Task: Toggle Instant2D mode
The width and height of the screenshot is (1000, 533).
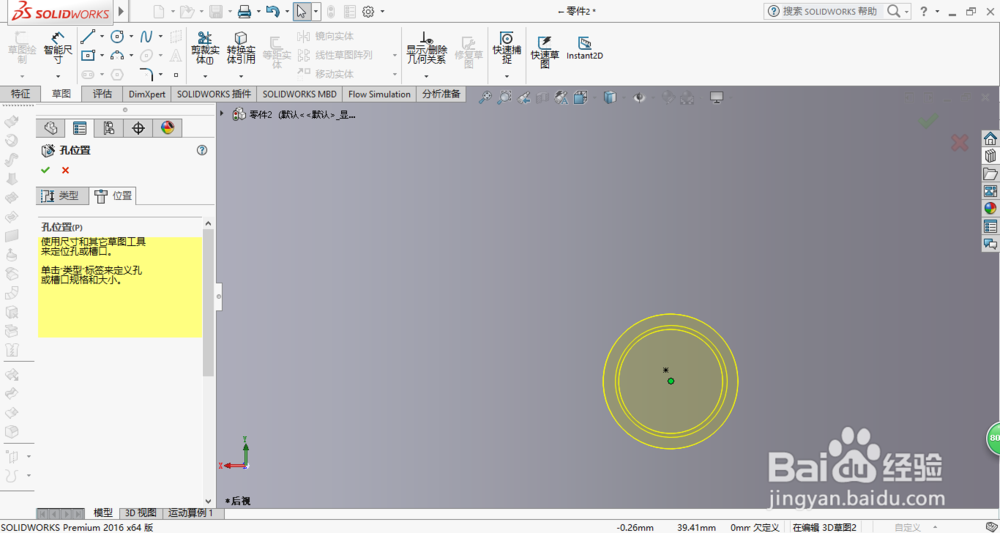Action: 584,48
